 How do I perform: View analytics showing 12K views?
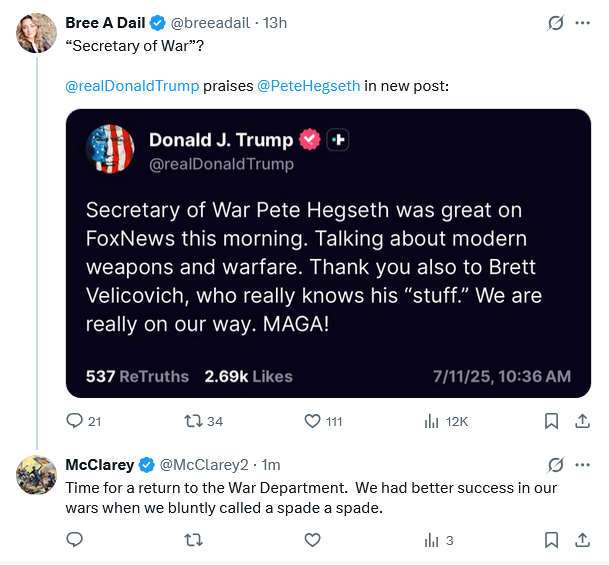[432, 421]
